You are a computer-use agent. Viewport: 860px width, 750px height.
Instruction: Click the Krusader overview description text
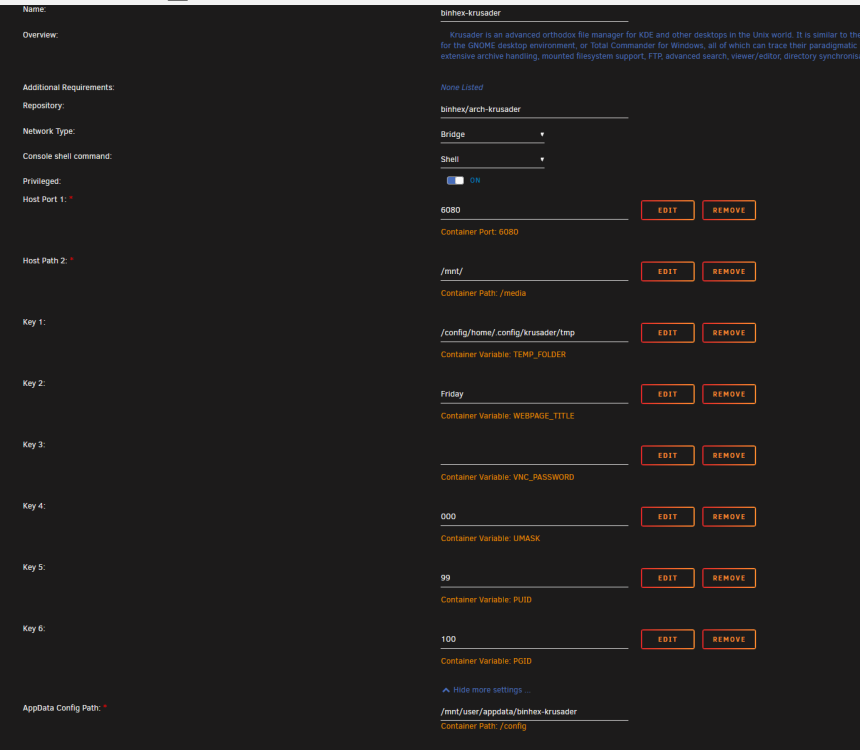coord(650,46)
